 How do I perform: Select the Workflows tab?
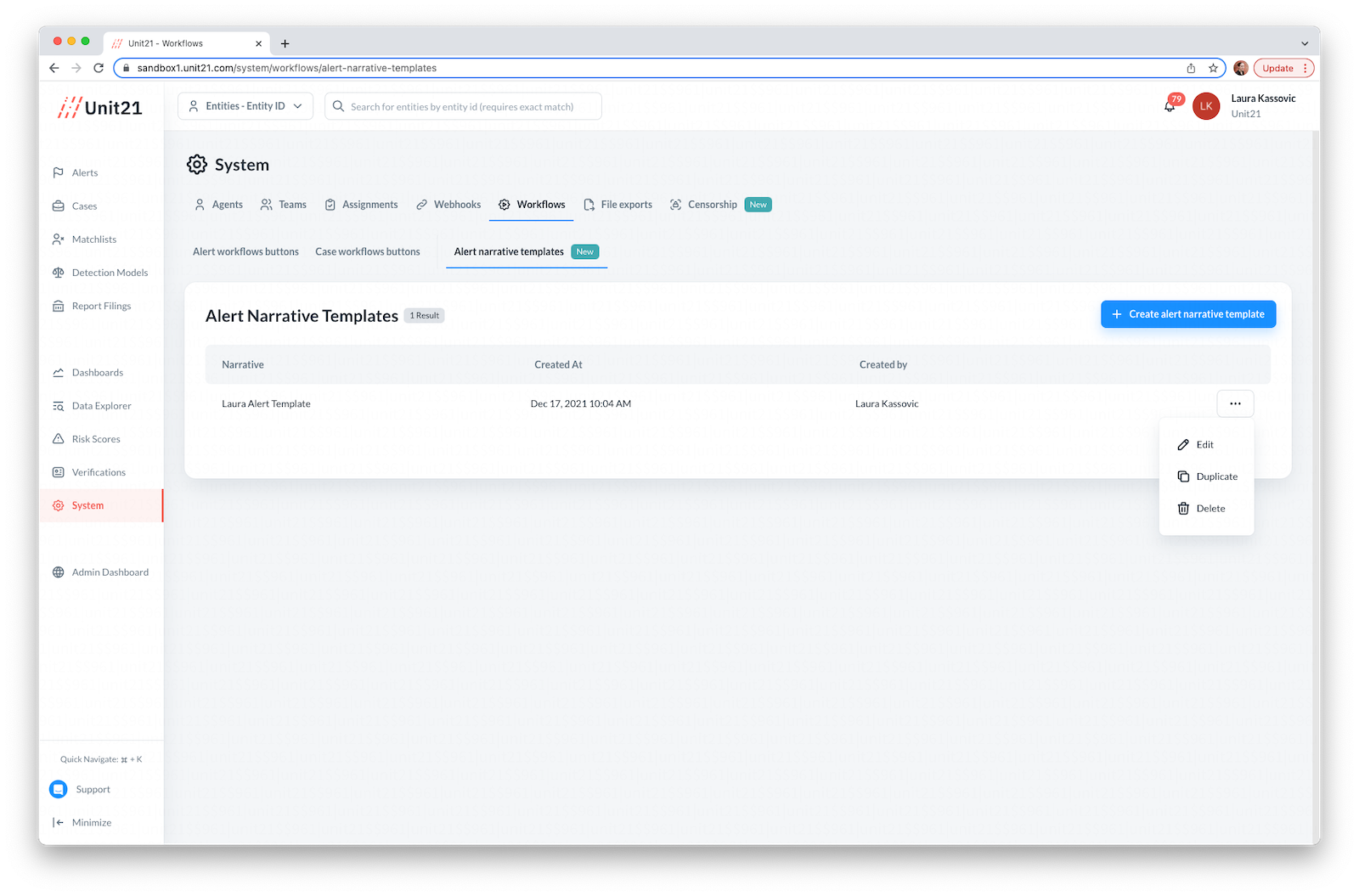pos(532,205)
